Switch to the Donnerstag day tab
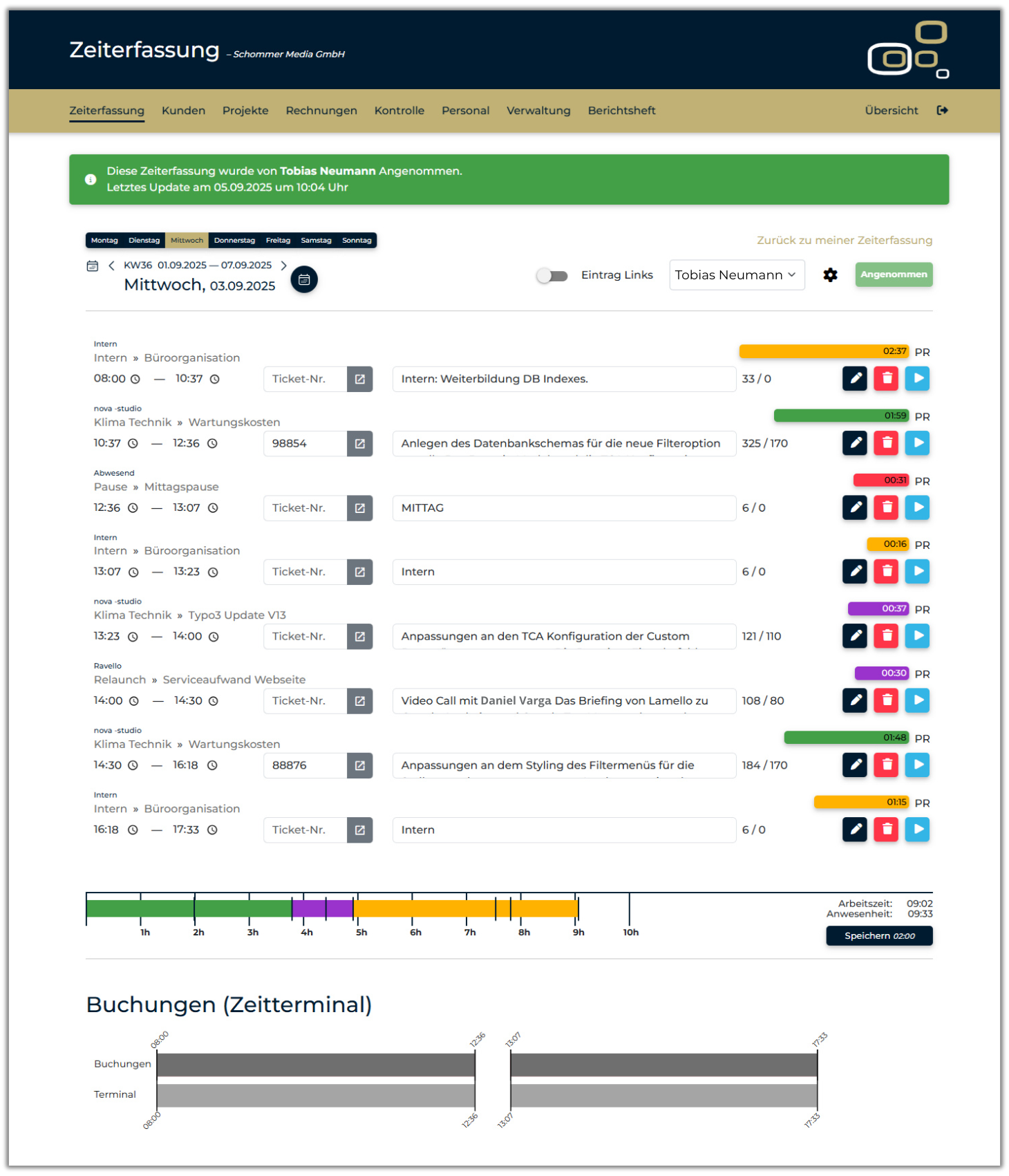This screenshot has height=1176, width=1009. click(234, 241)
